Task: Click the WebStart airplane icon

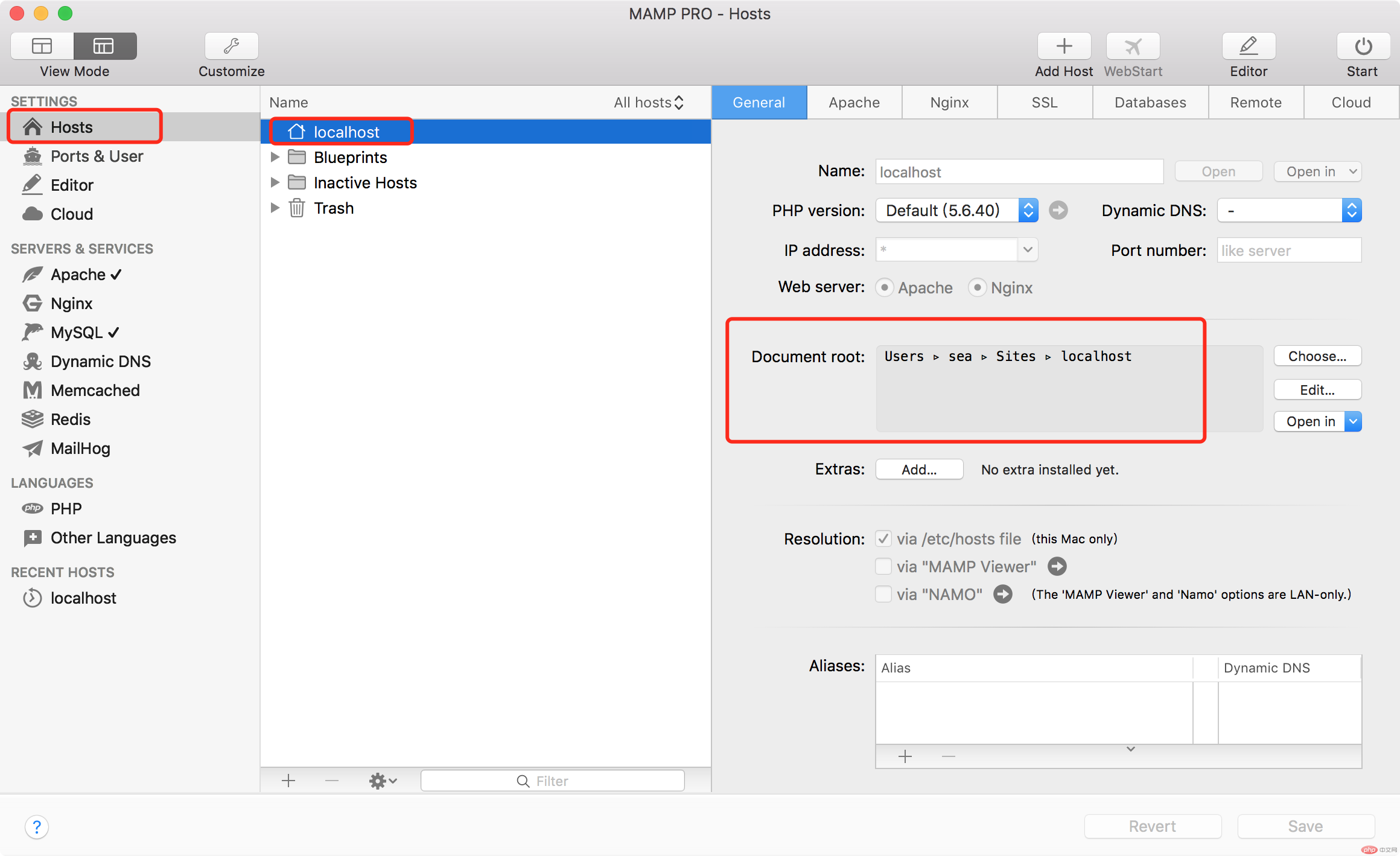Action: (x=1133, y=46)
